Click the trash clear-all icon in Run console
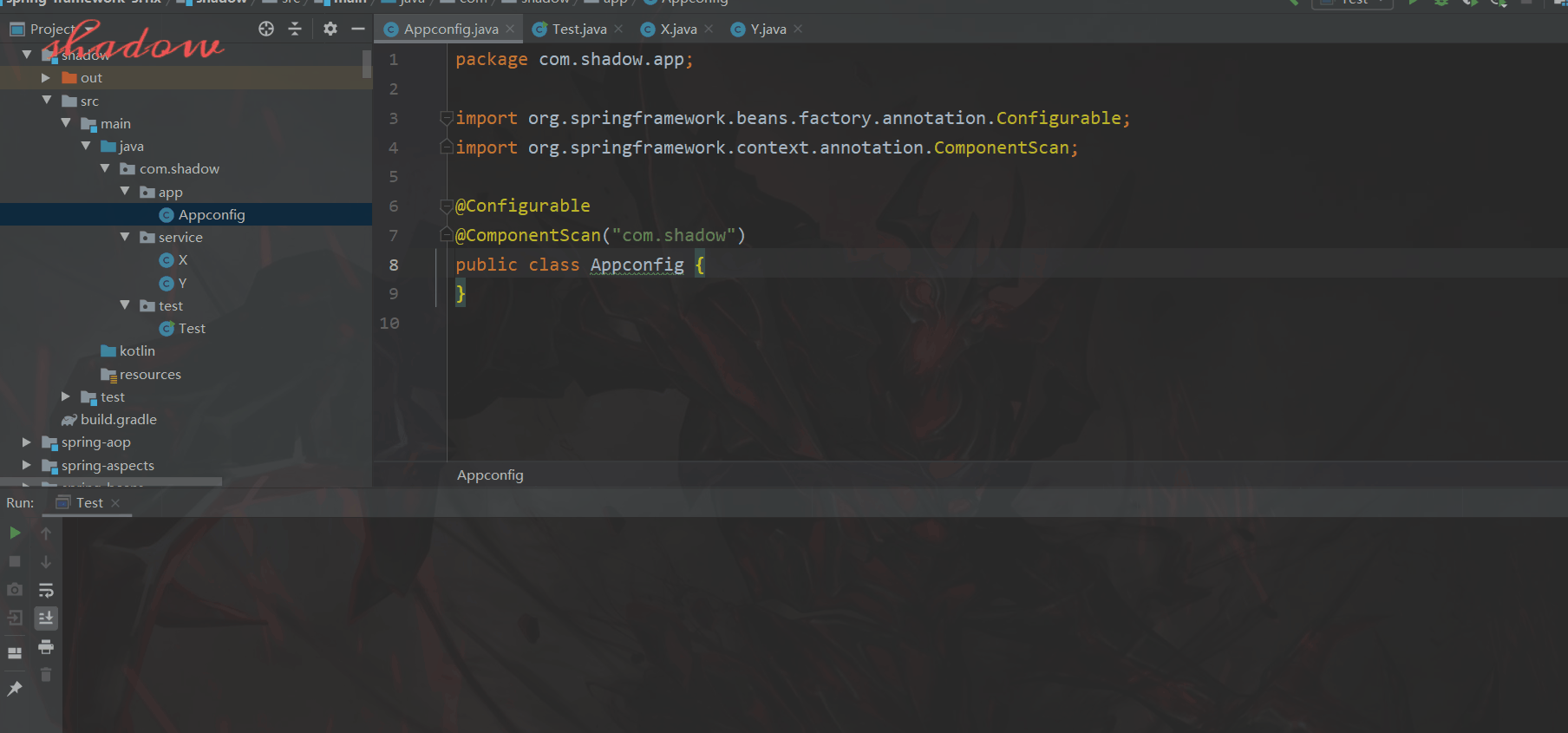1568x733 pixels. tap(46, 674)
